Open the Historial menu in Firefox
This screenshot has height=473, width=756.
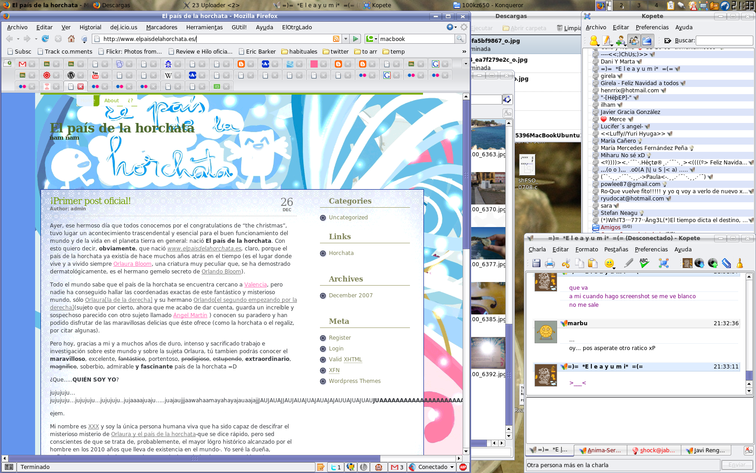point(90,27)
